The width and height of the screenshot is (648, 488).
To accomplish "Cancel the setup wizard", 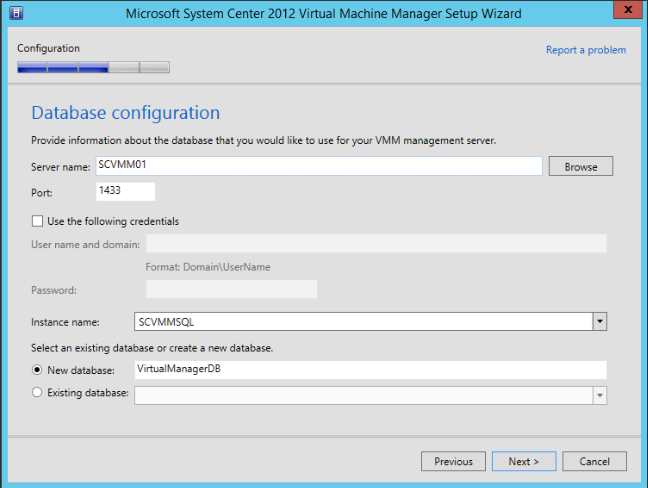I will 594,461.
